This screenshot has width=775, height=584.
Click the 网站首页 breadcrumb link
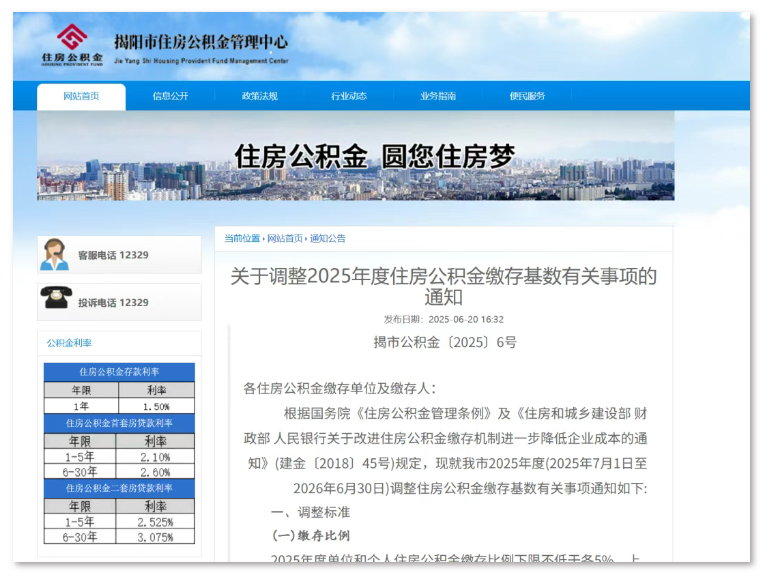tap(284, 239)
